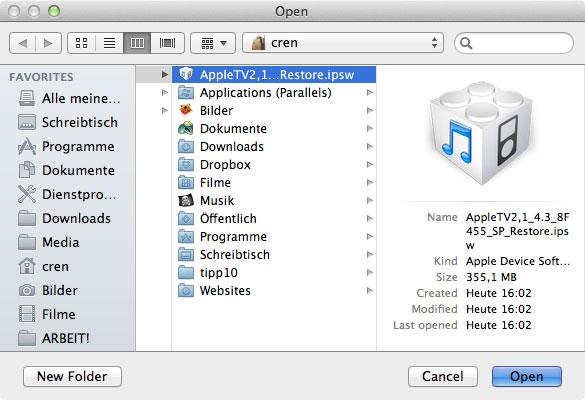Go forward to next folder
Screen dimensions: 585x400
click(48, 43)
